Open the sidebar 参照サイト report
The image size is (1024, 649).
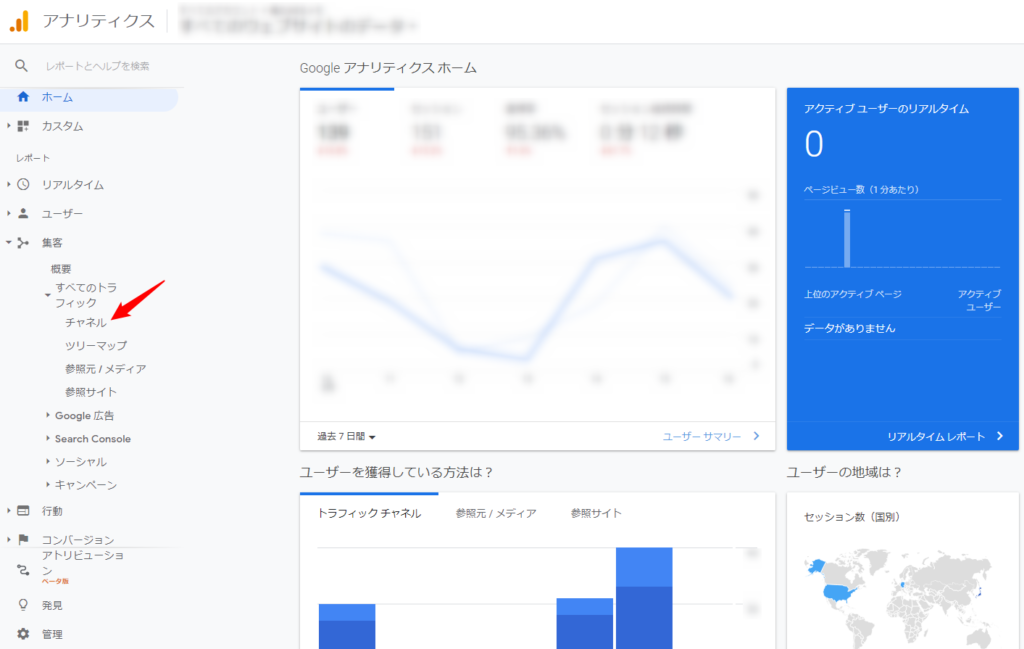(x=91, y=392)
